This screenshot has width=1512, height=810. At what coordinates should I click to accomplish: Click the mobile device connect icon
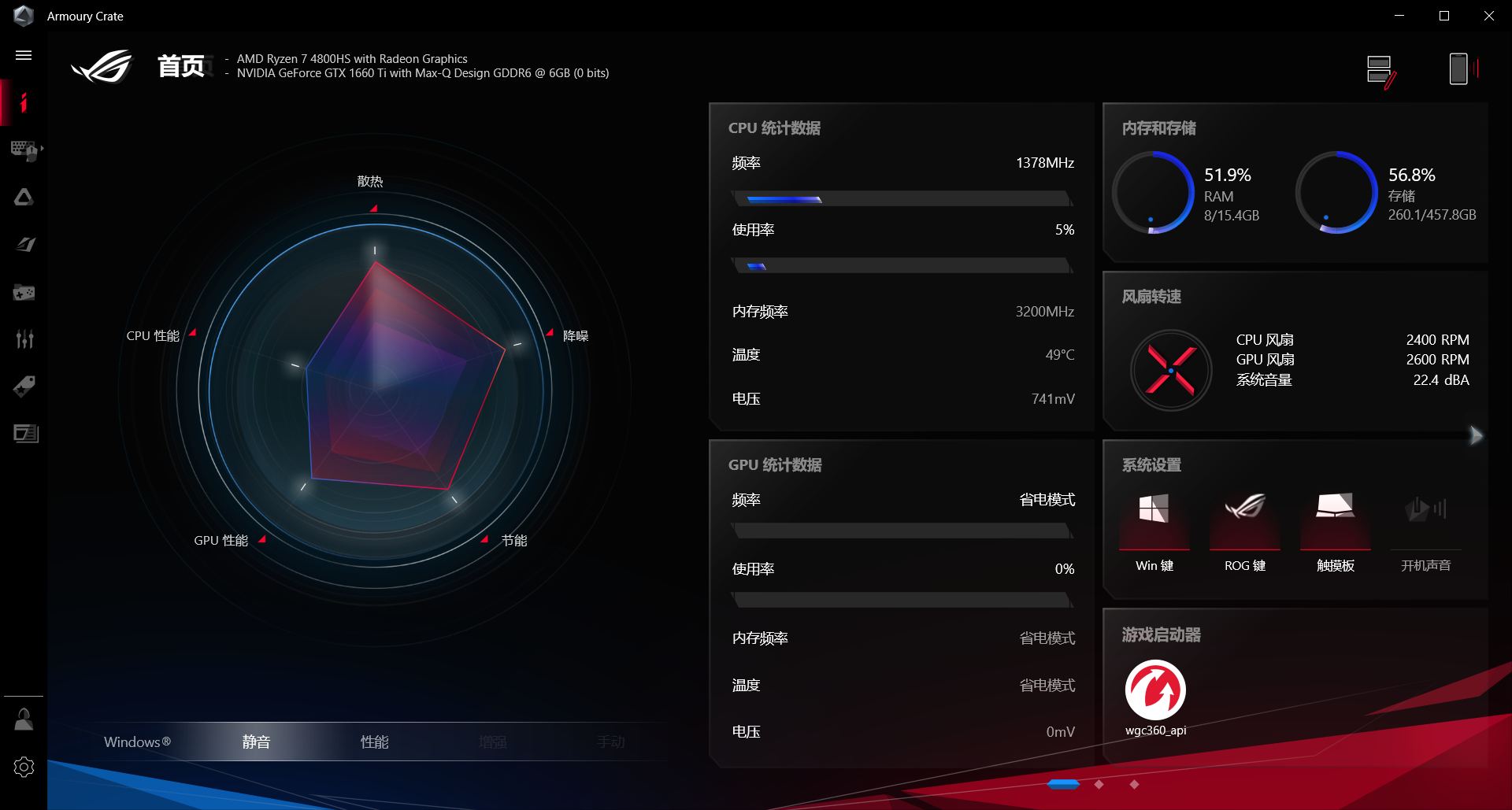click(x=1462, y=69)
